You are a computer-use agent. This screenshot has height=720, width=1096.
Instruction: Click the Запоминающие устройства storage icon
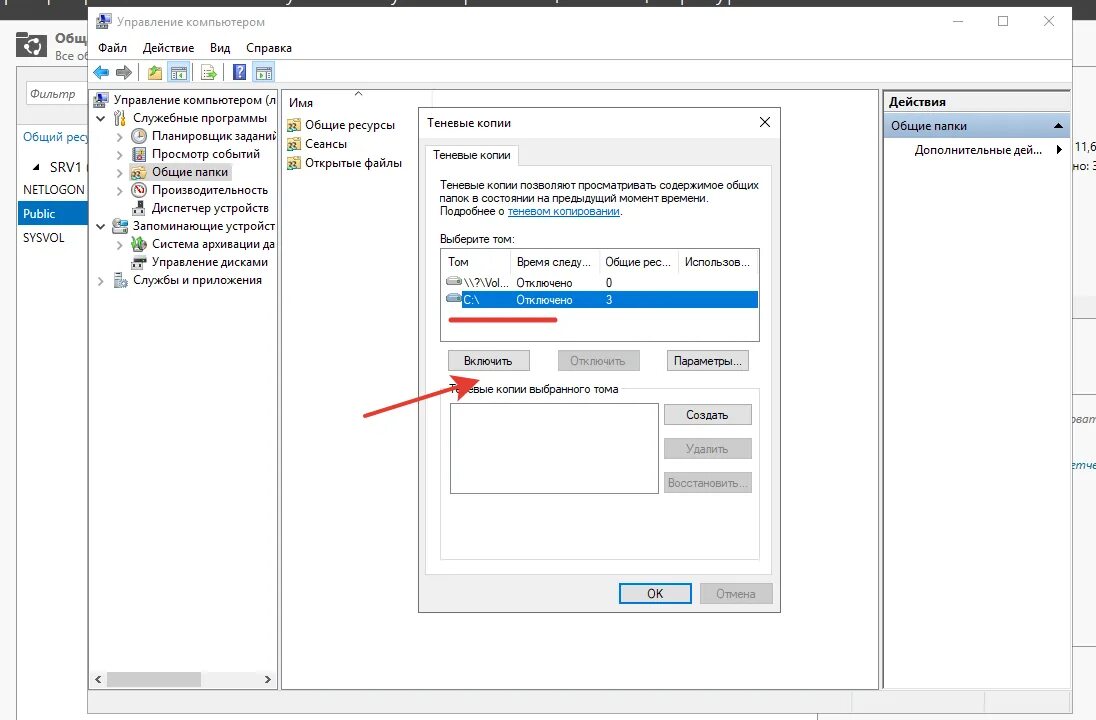120,226
